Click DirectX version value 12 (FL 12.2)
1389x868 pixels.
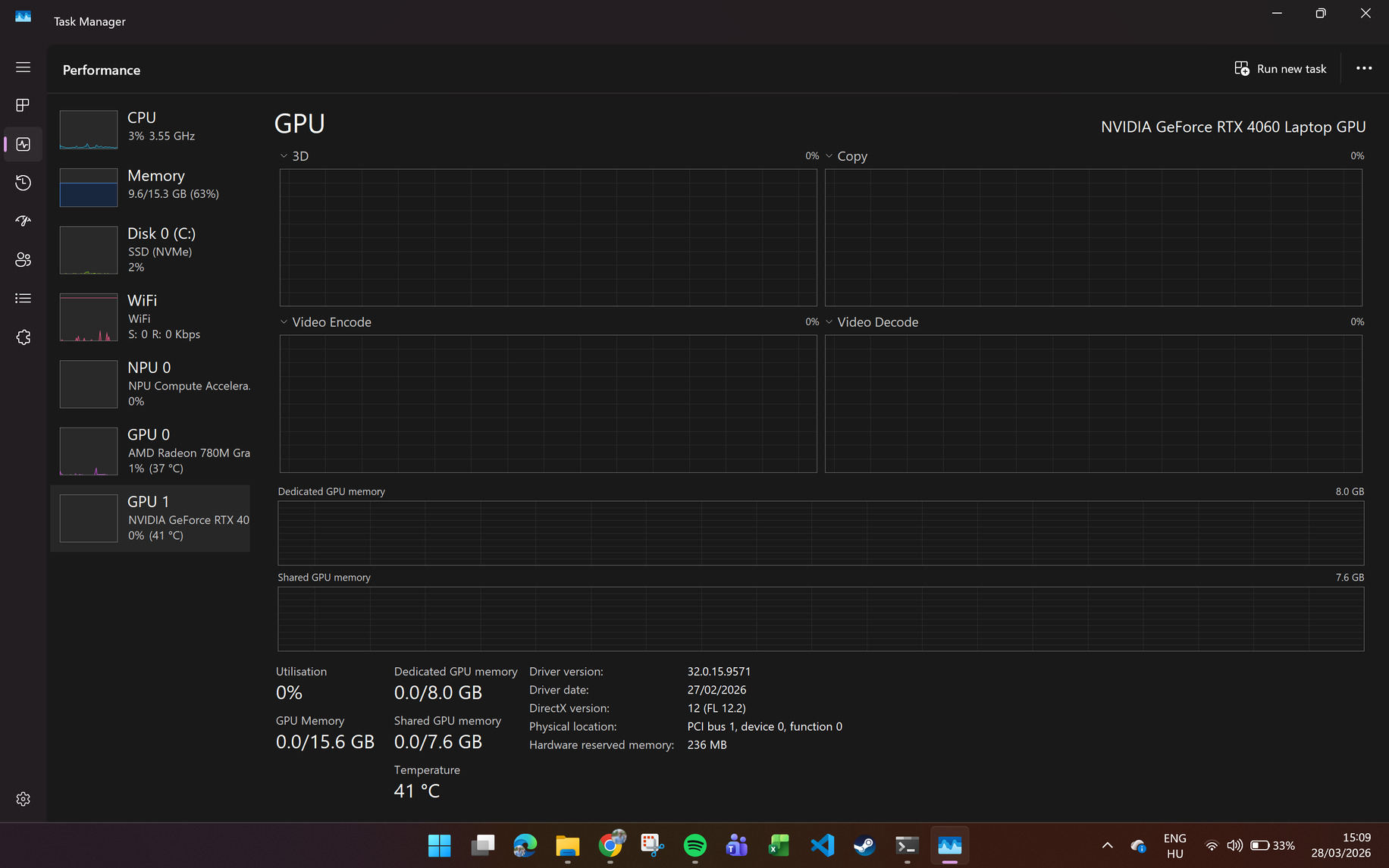(716, 708)
